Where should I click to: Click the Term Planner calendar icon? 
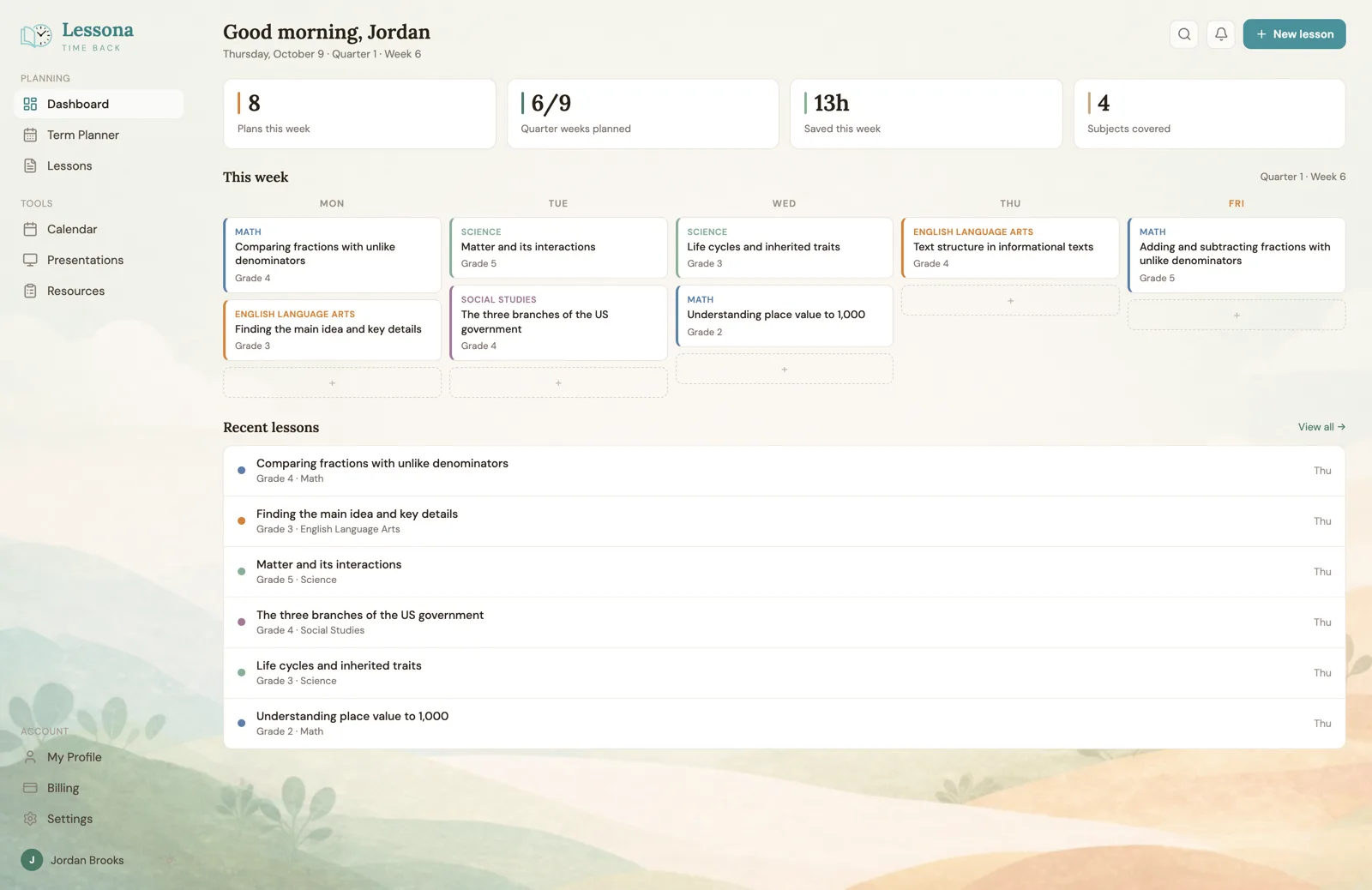(x=30, y=135)
